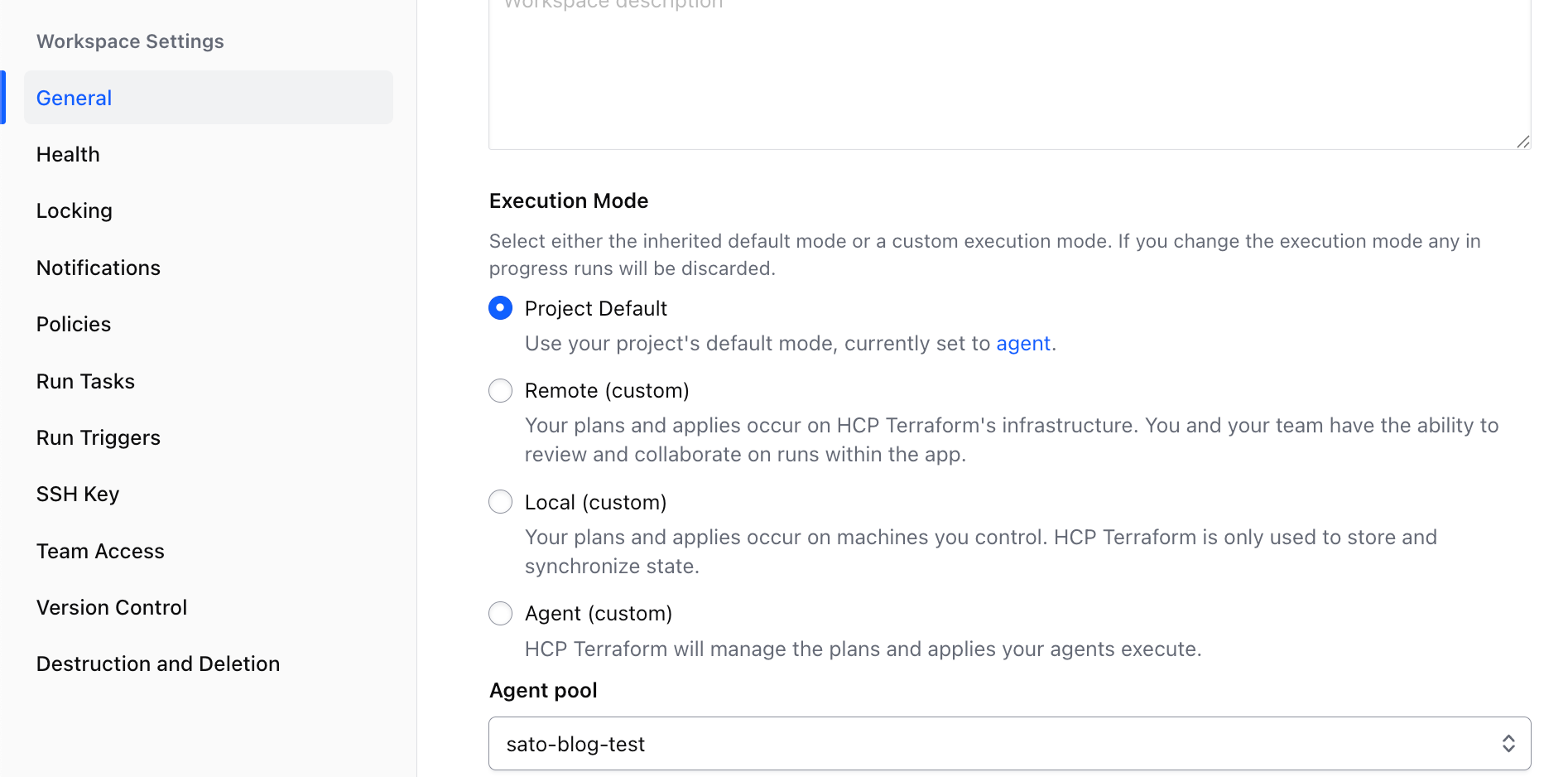Click the Agent pool label
The width and height of the screenshot is (1568, 777).
543,691
